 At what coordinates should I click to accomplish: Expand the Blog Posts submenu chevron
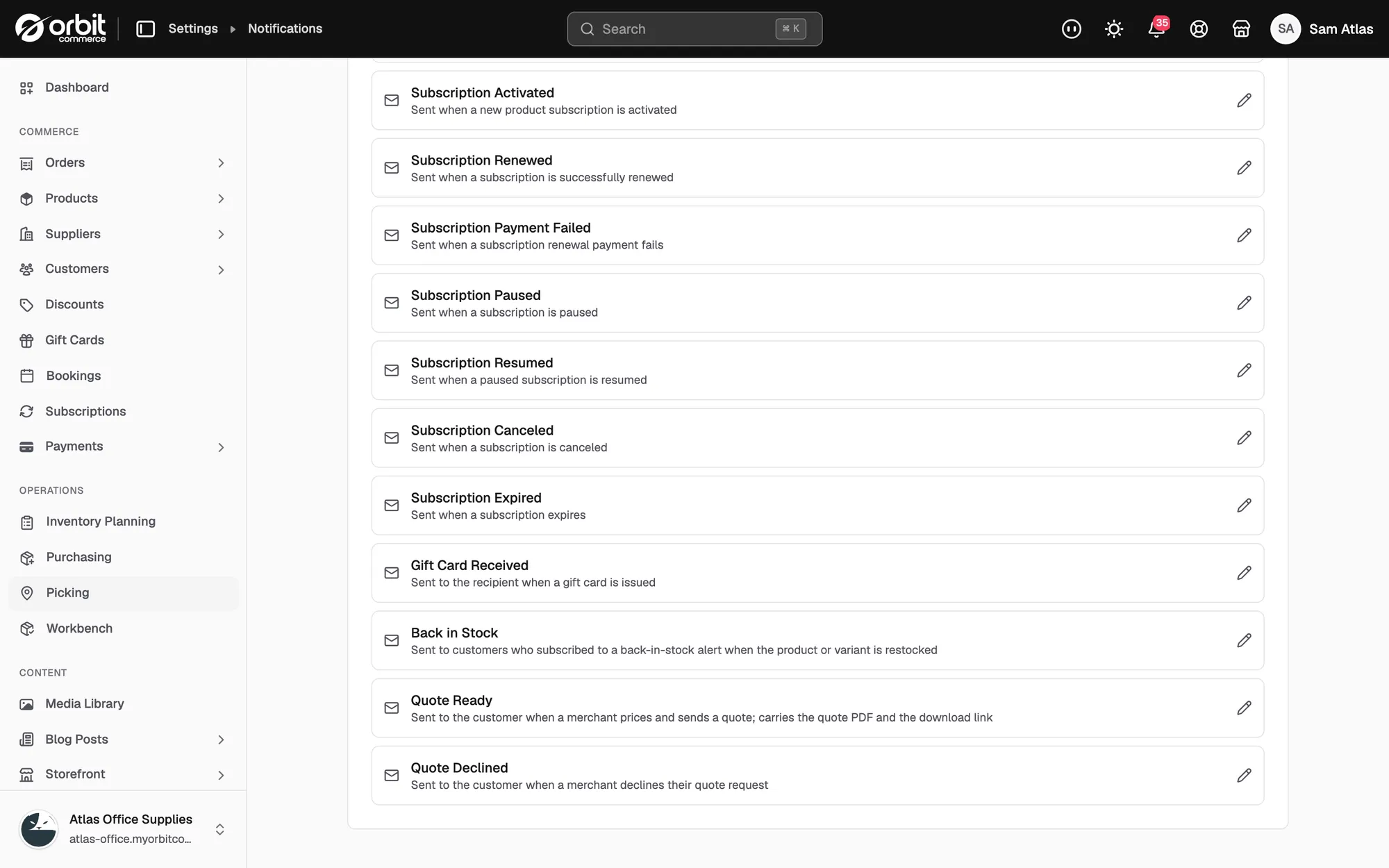pyautogui.click(x=221, y=740)
